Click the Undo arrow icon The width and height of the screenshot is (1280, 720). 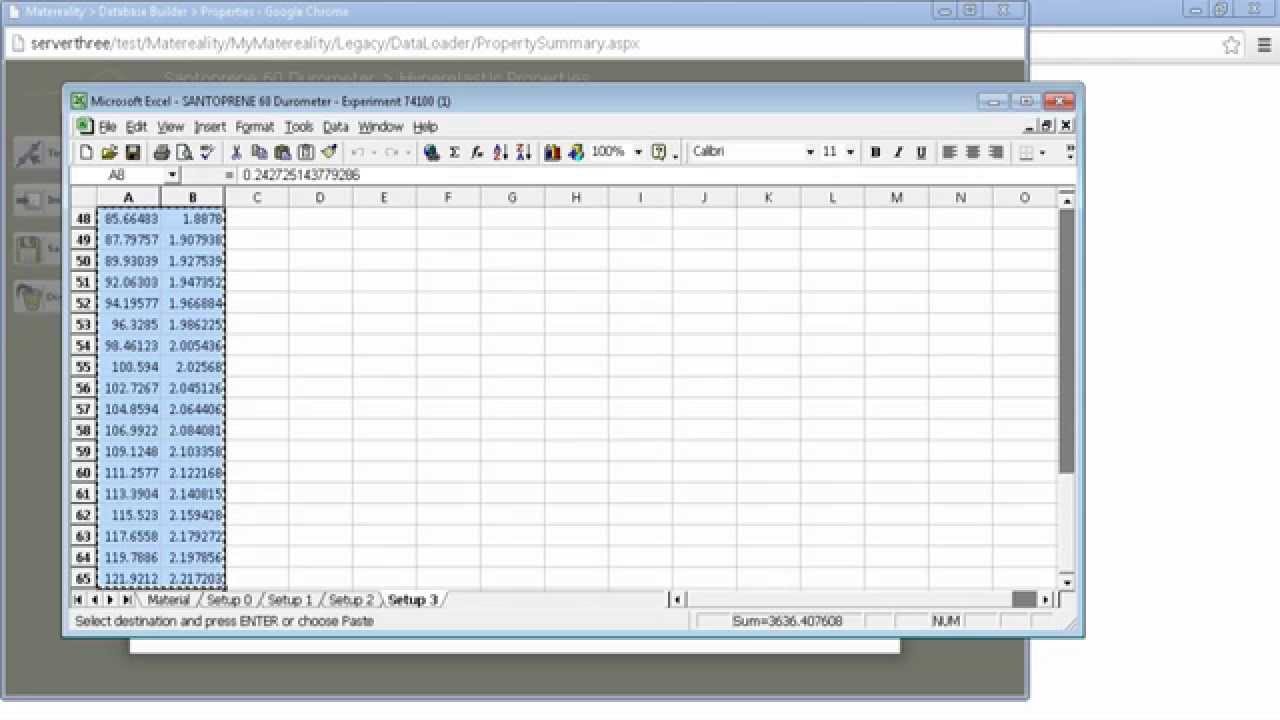click(357, 152)
